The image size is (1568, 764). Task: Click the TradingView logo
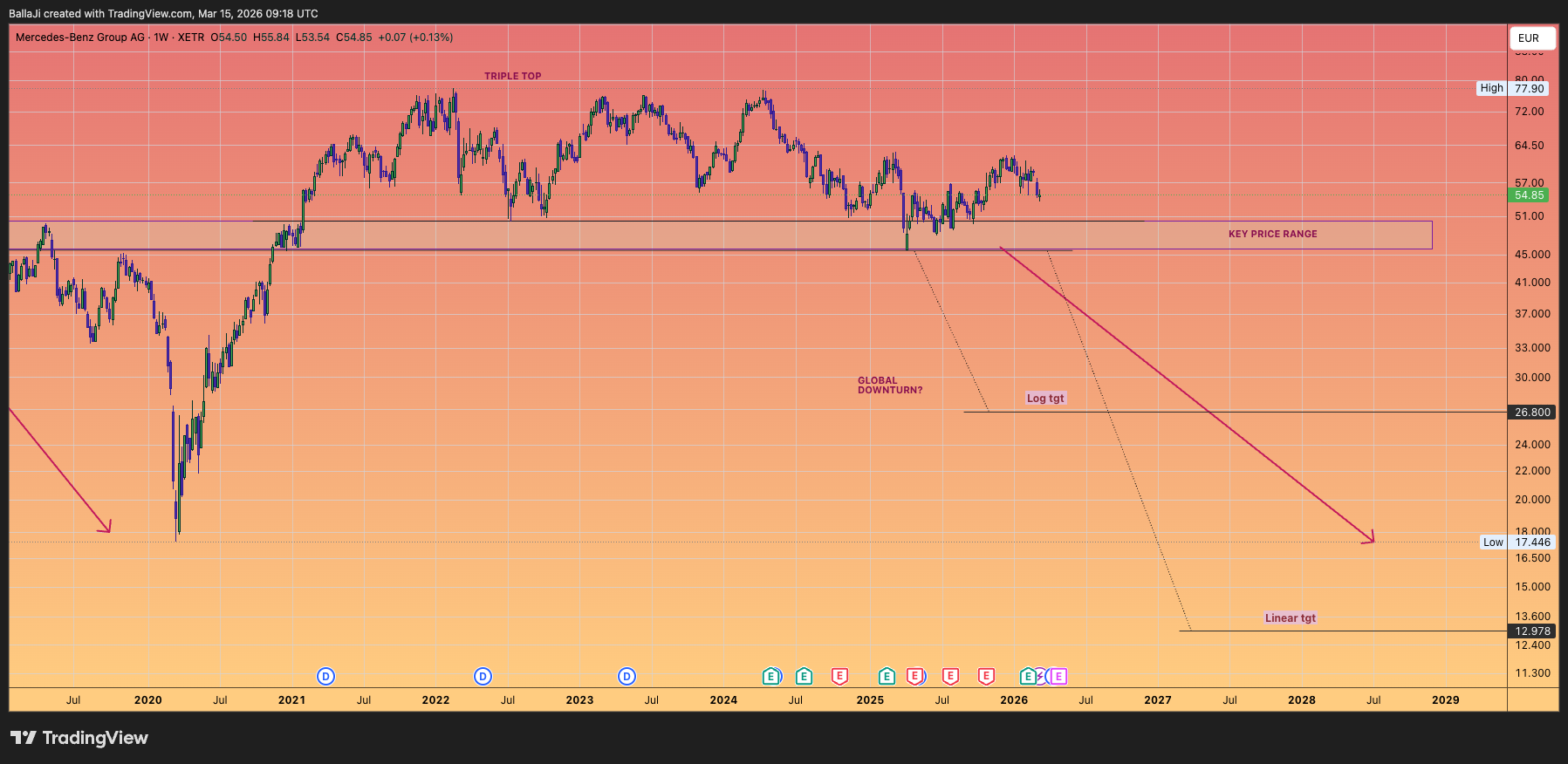coord(79,738)
